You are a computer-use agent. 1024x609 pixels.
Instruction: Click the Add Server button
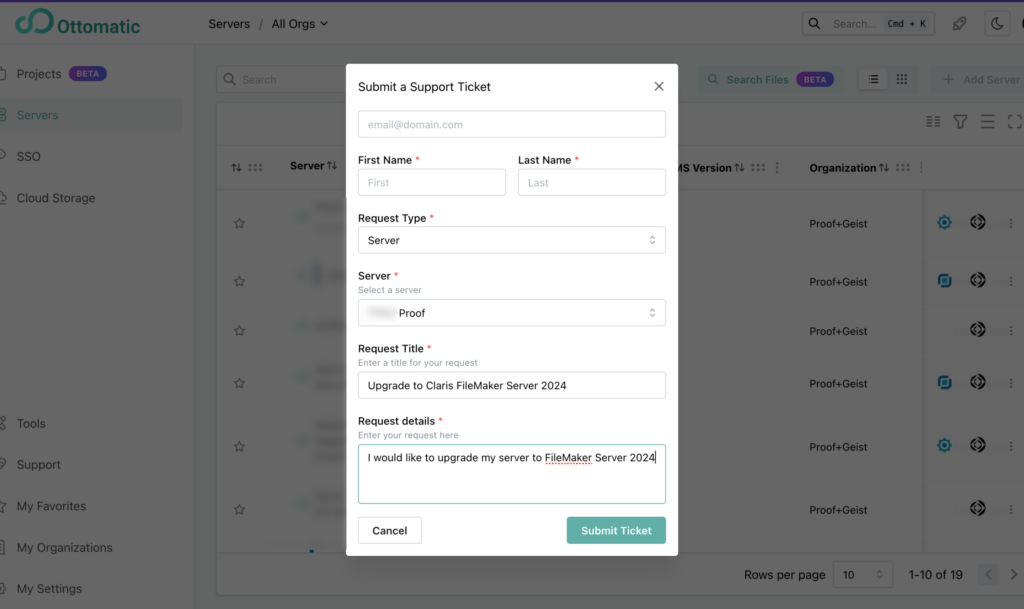click(x=980, y=80)
